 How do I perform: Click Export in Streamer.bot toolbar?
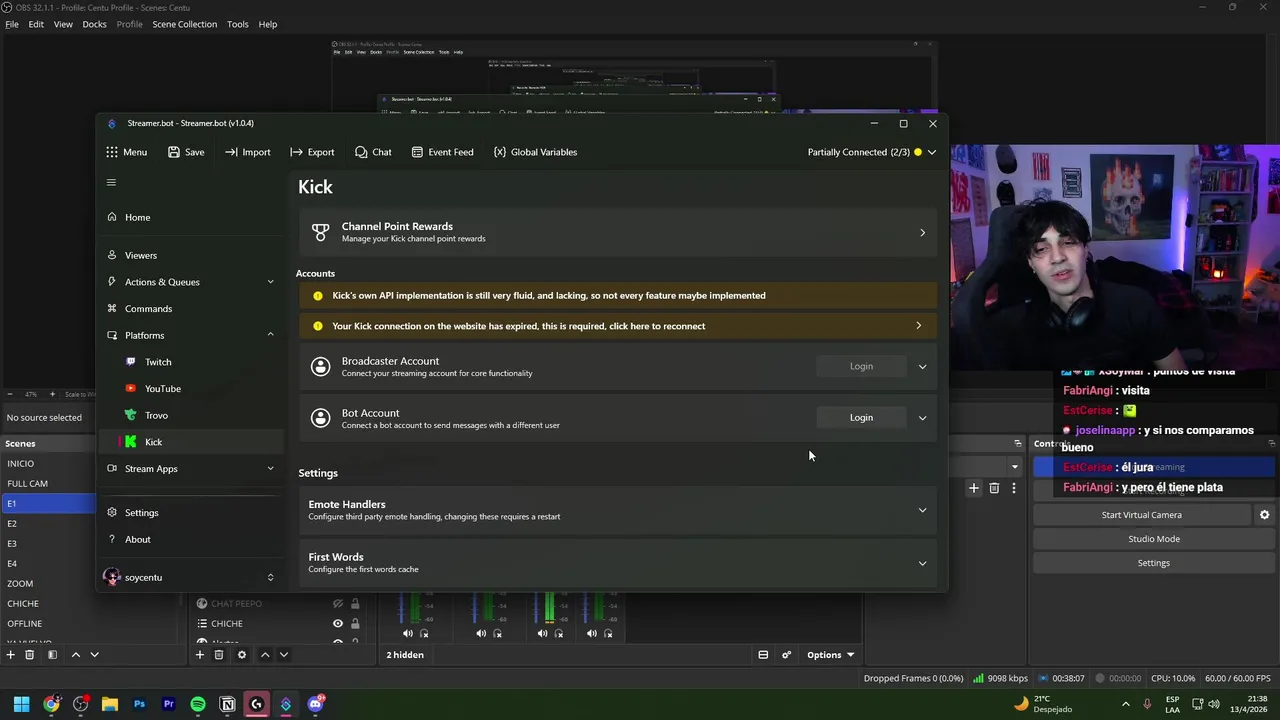point(312,152)
